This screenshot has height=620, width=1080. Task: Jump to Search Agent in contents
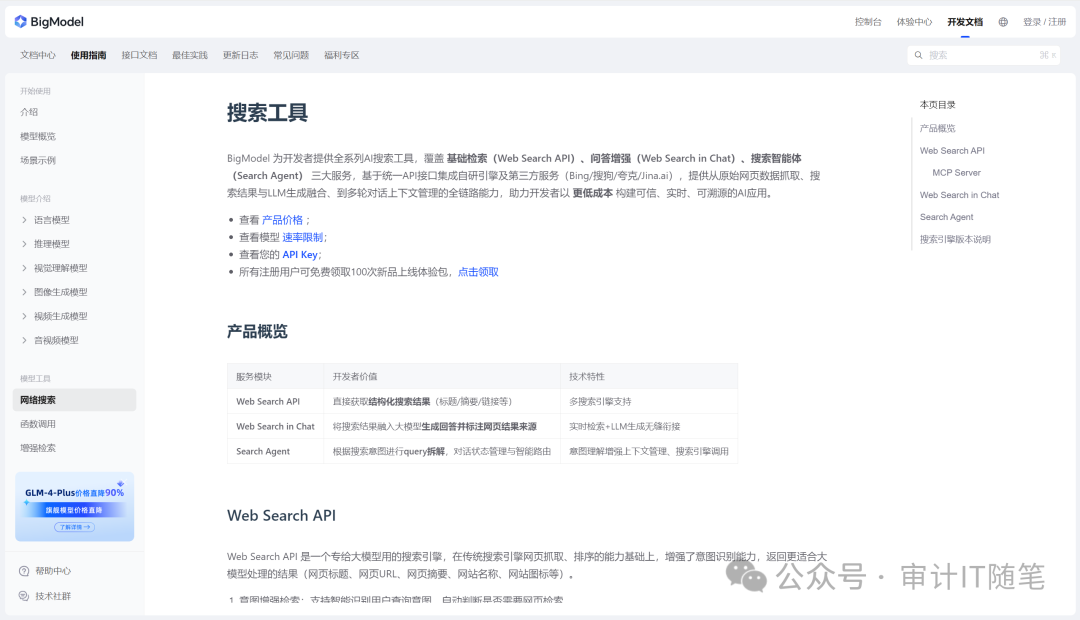click(946, 217)
